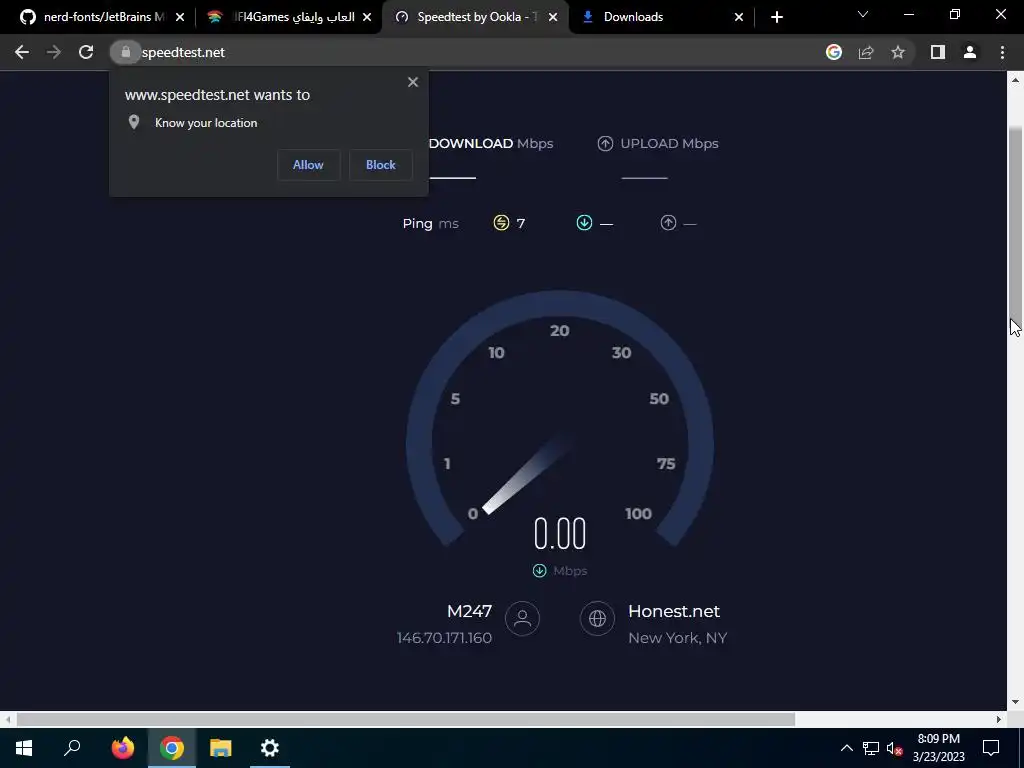This screenshot has width=1024, height=768.
Task: Close the Downloads tab
Action: [739, 17]
